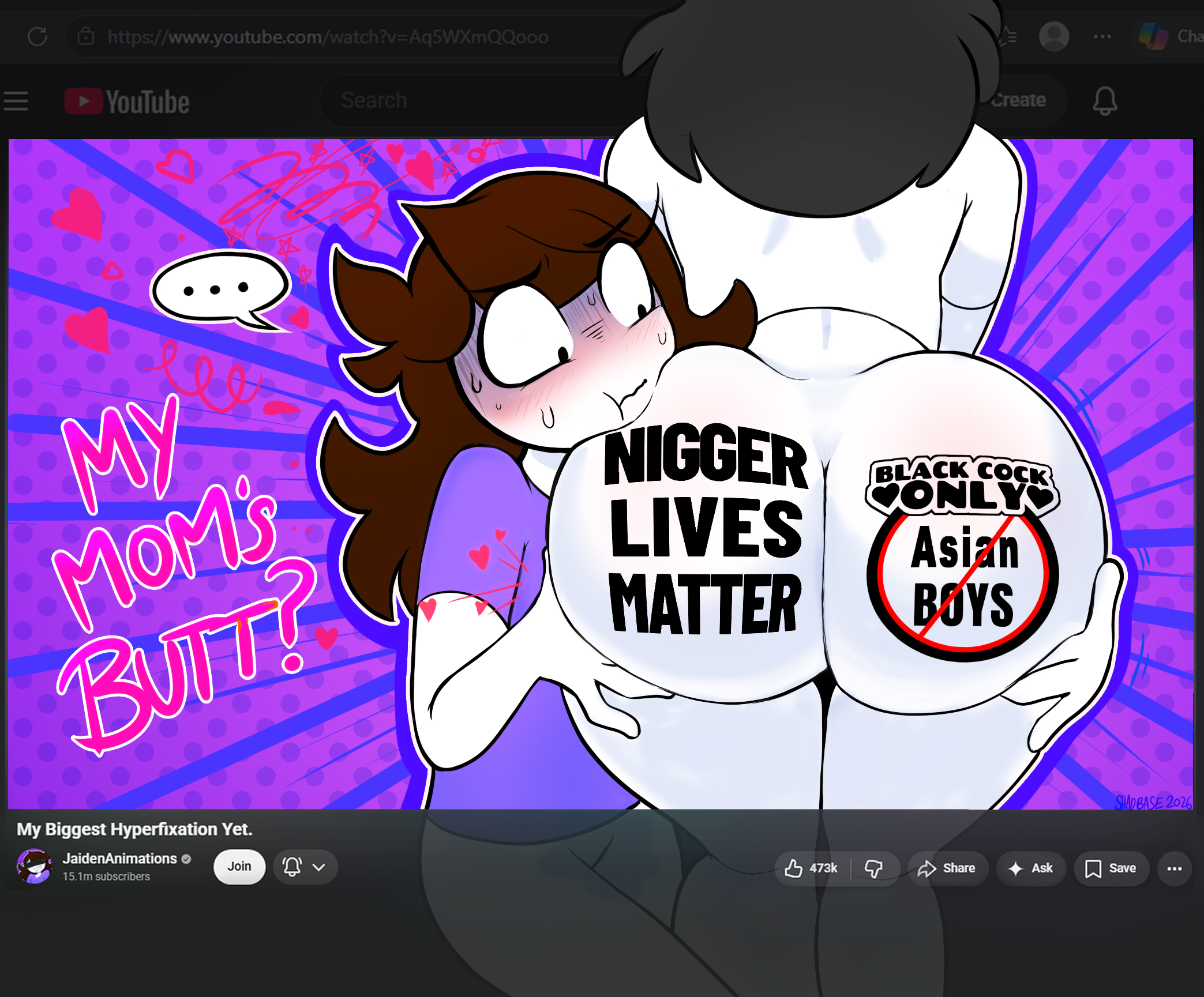Reload the page with the refresh icon
The width and height of the screenshot is (1204, 997).
[x=37, y=37]
